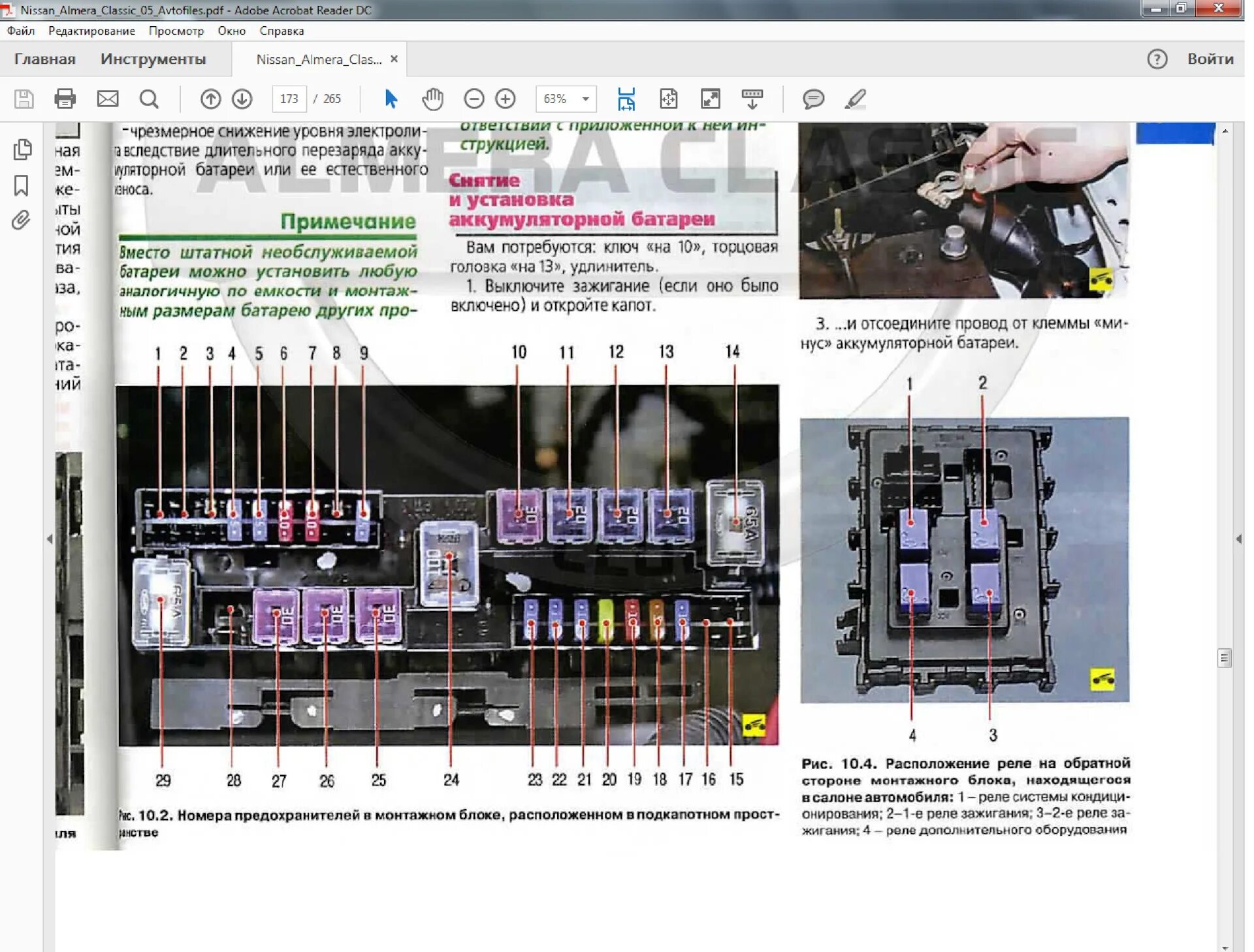Image resolution: width=1254 pixels, height=952 pixels.
Task: Open the Find text magnifier tool
Action: tap(149, 99)
